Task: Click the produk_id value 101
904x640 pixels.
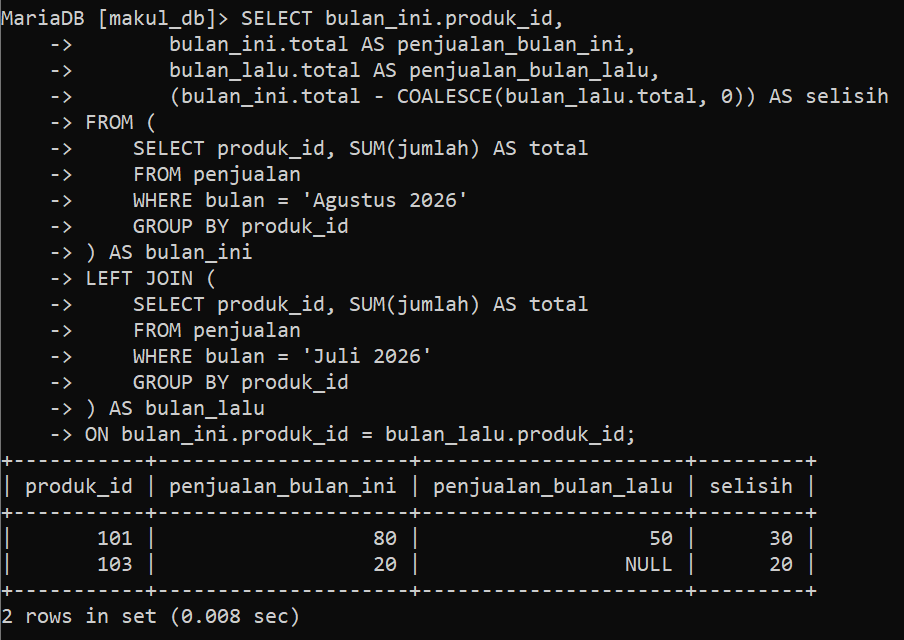Action: 115,538
